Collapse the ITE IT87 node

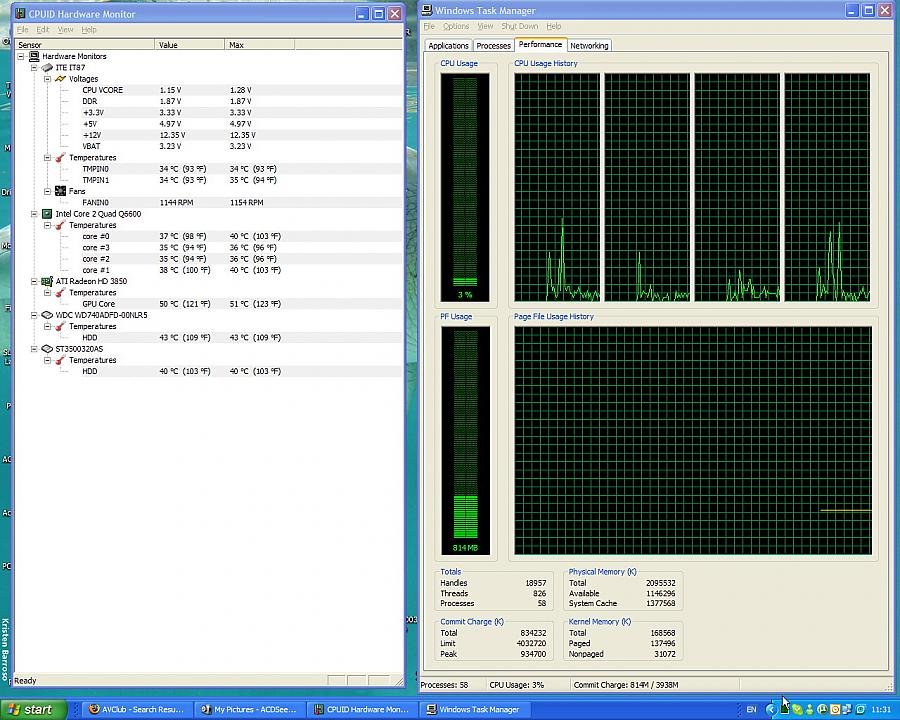click(x=34, y=68)
